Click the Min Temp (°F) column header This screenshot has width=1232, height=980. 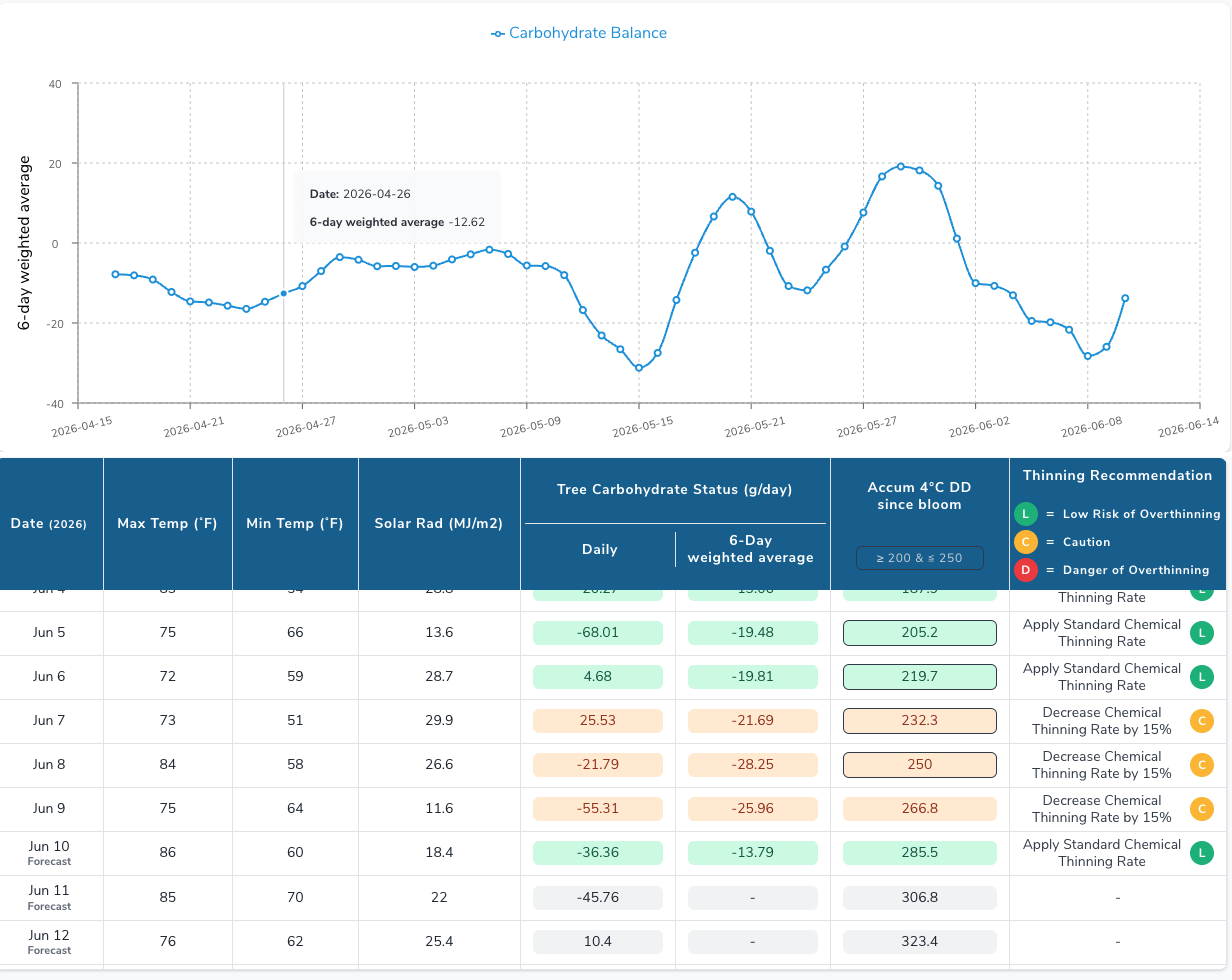pyautogui.click(x=295, y=524)
